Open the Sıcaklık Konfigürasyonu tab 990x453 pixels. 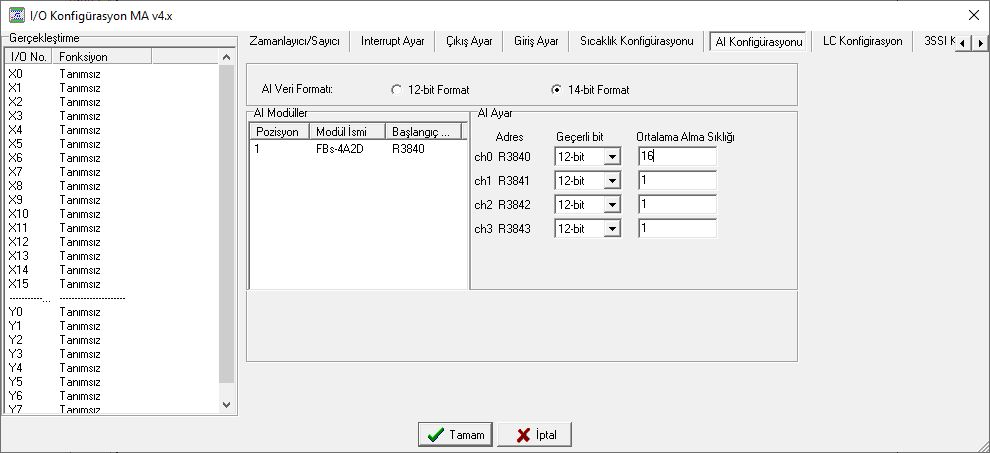636,42
